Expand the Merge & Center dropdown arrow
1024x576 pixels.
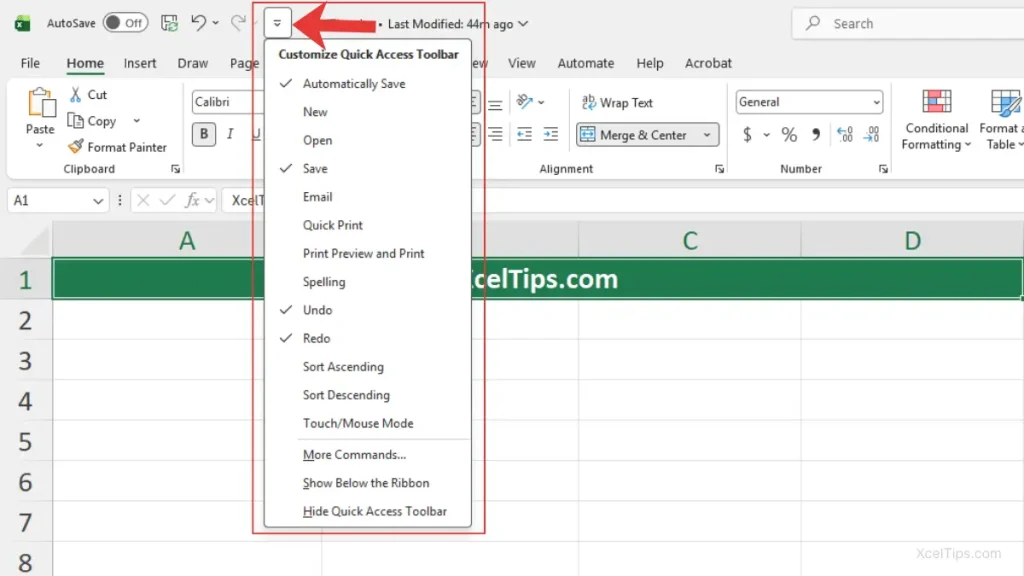(705, 133)
